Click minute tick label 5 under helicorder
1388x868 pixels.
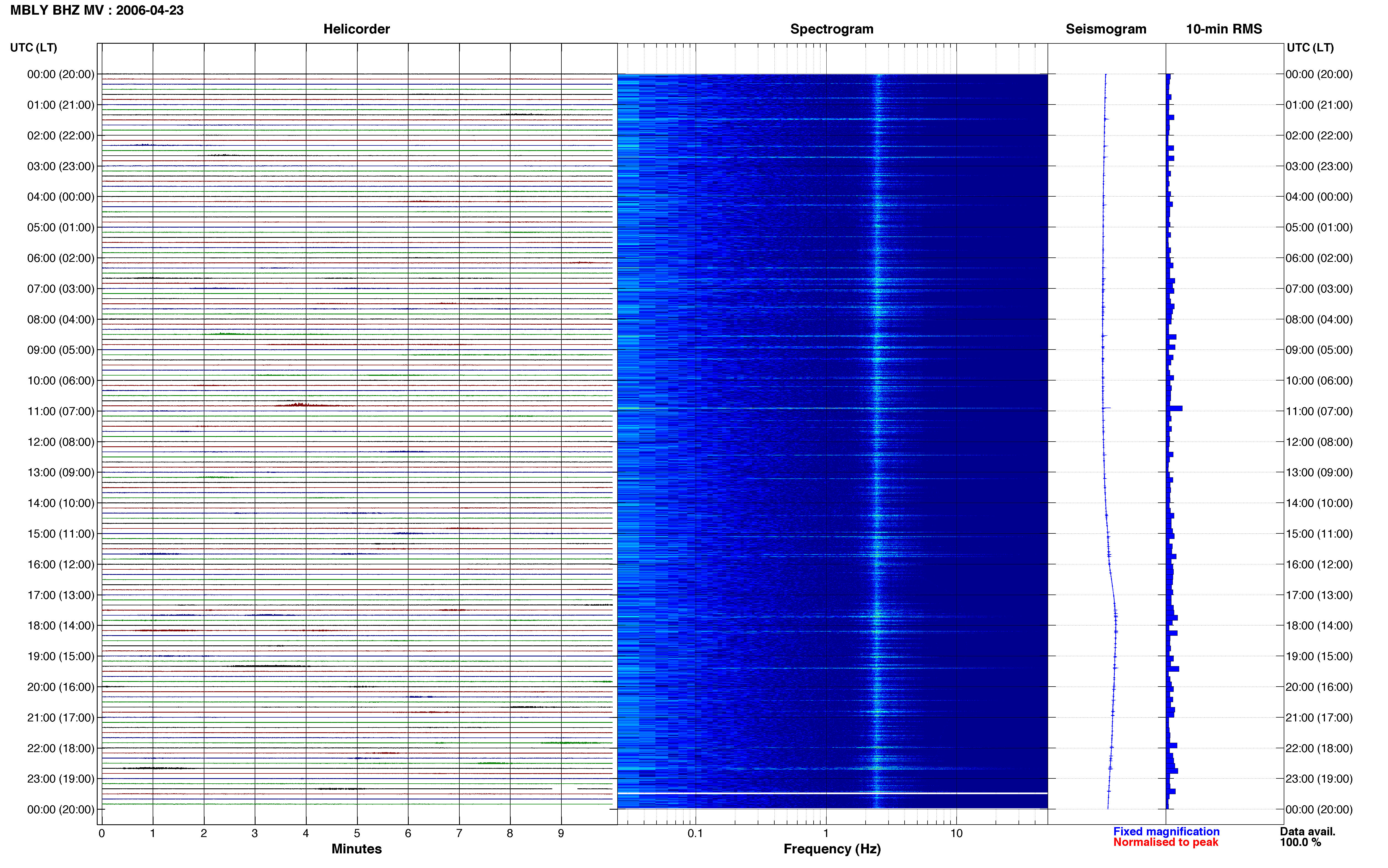(357, 833)
